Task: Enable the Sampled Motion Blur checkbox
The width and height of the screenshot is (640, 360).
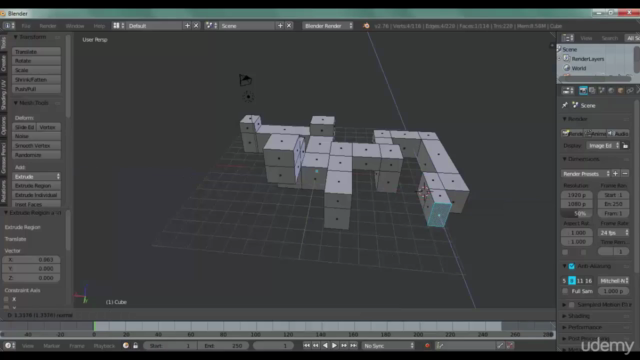Action: pyautogui.click(x=572, y=305)
